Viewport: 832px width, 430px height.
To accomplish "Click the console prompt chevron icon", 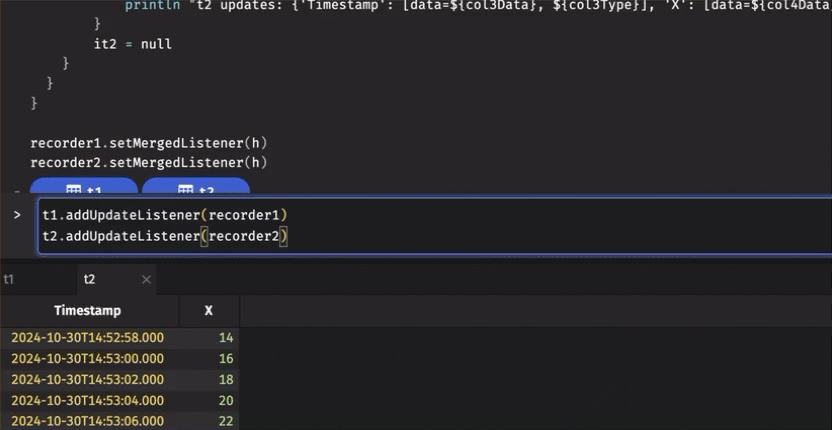I will (x=17, y=215).
